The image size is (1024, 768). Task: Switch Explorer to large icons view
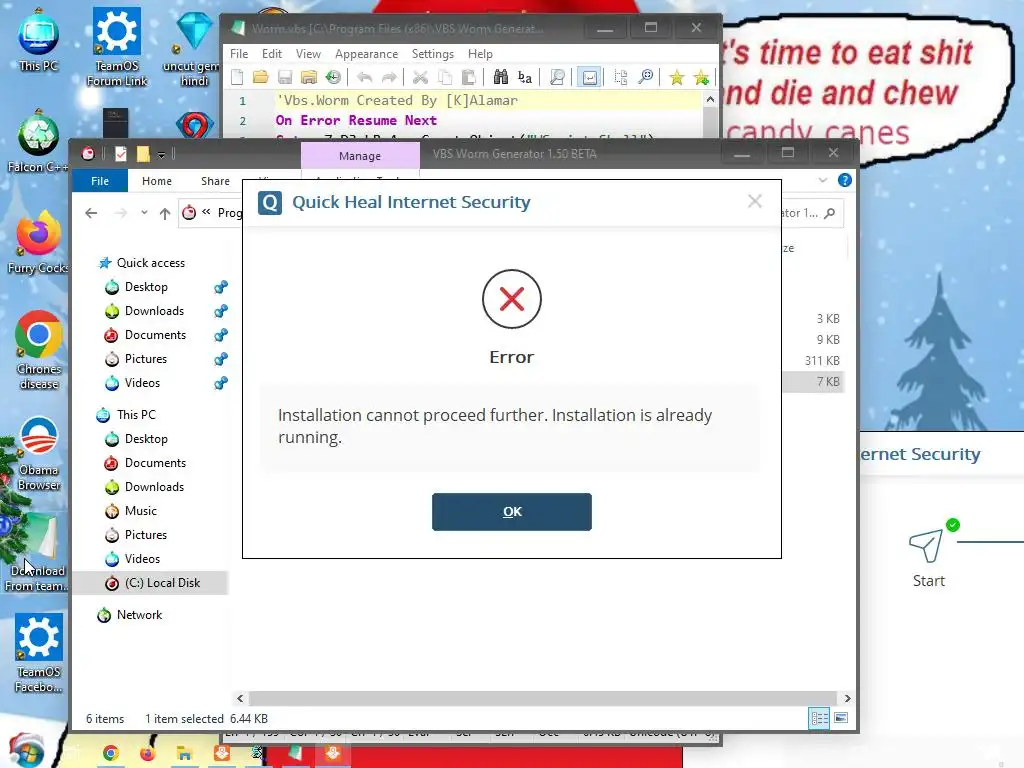click(x=841, y=718)
